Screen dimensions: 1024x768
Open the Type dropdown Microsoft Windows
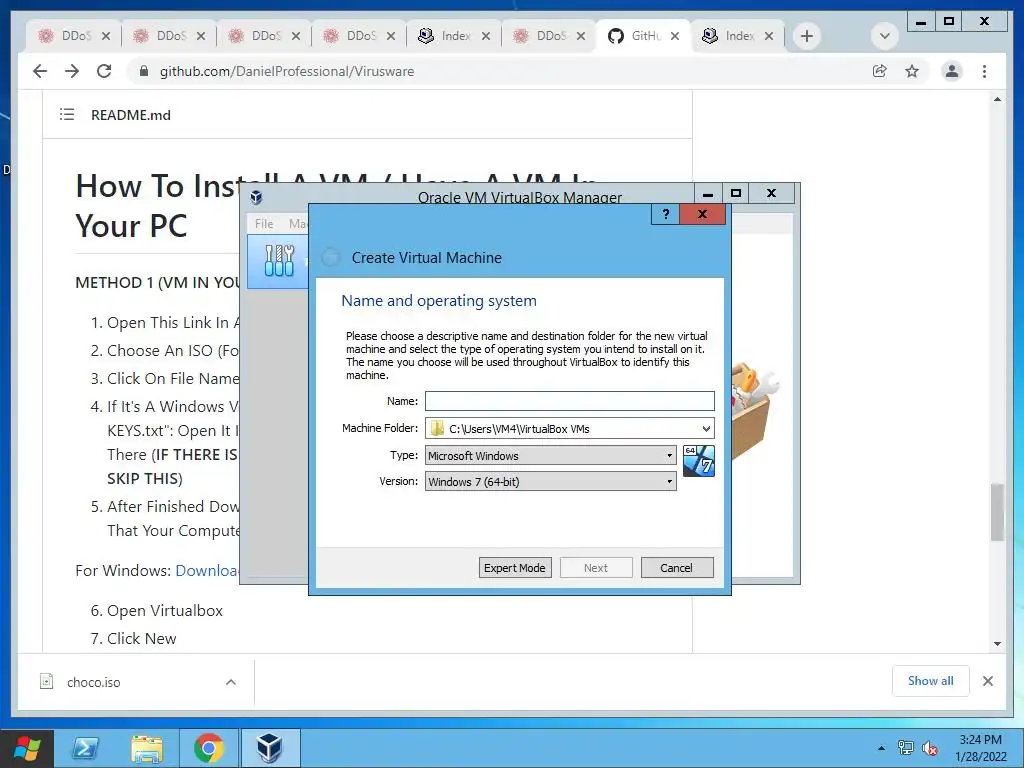click(551, 455)
